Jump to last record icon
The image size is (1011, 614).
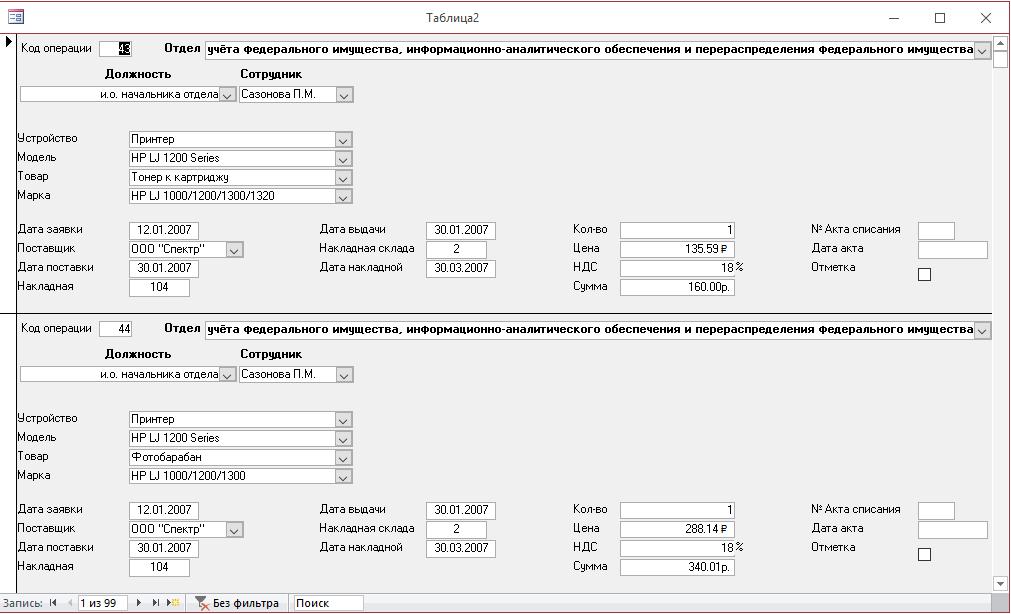click(x=155, y=603)
